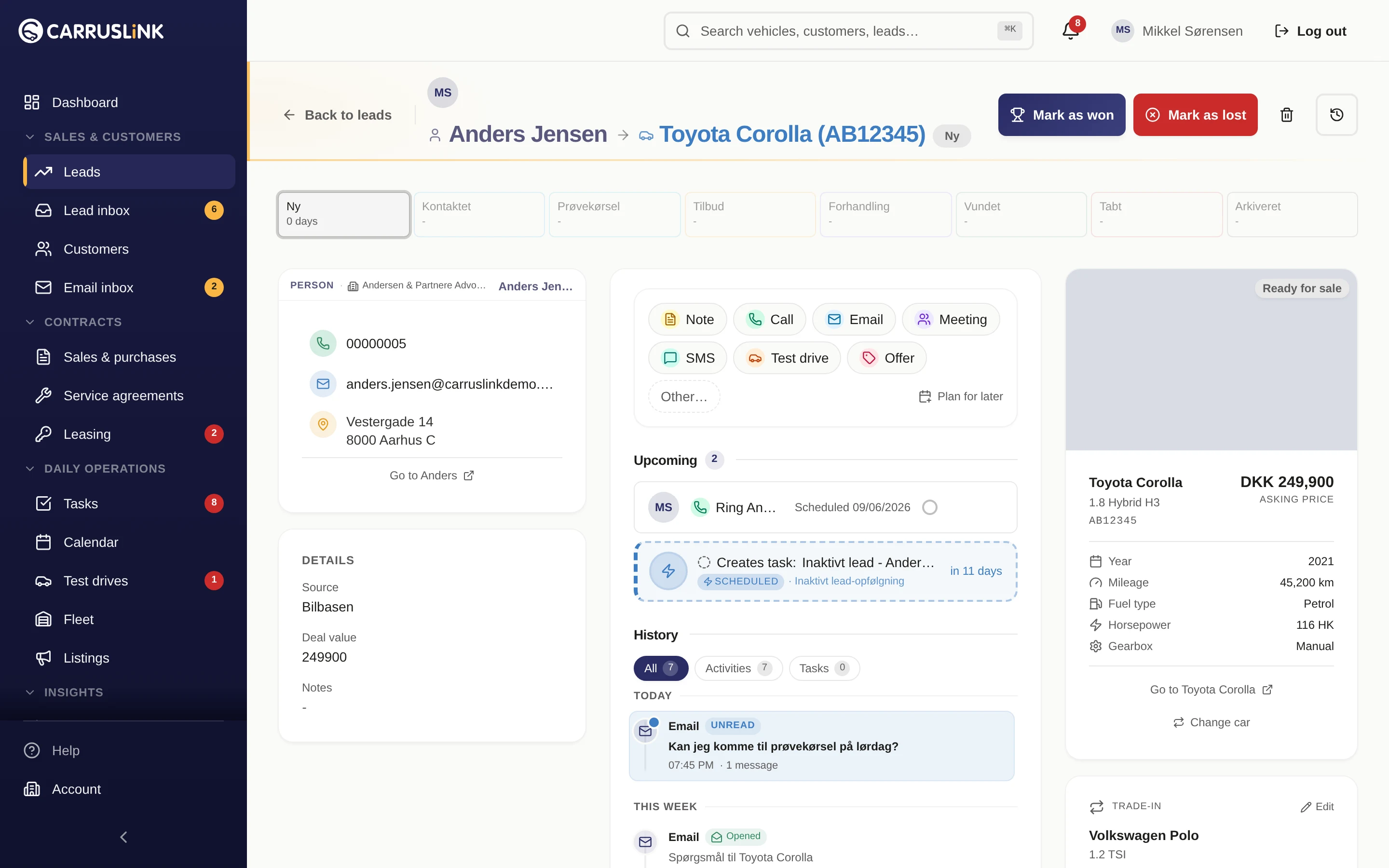Click company building icon in person card
Viewport: 1389px width, 868px height.
[353, 286]
